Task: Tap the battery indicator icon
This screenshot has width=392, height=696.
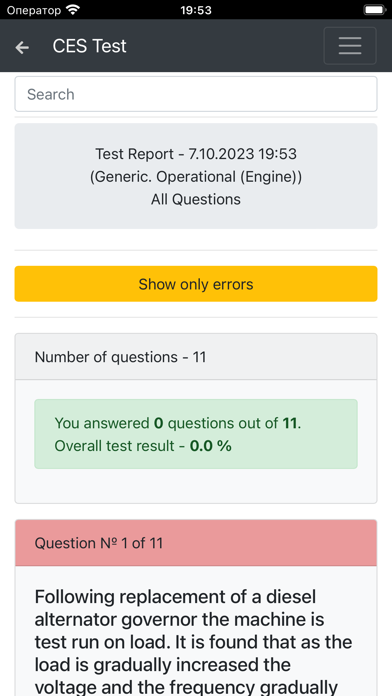Action: click(374, 9)
